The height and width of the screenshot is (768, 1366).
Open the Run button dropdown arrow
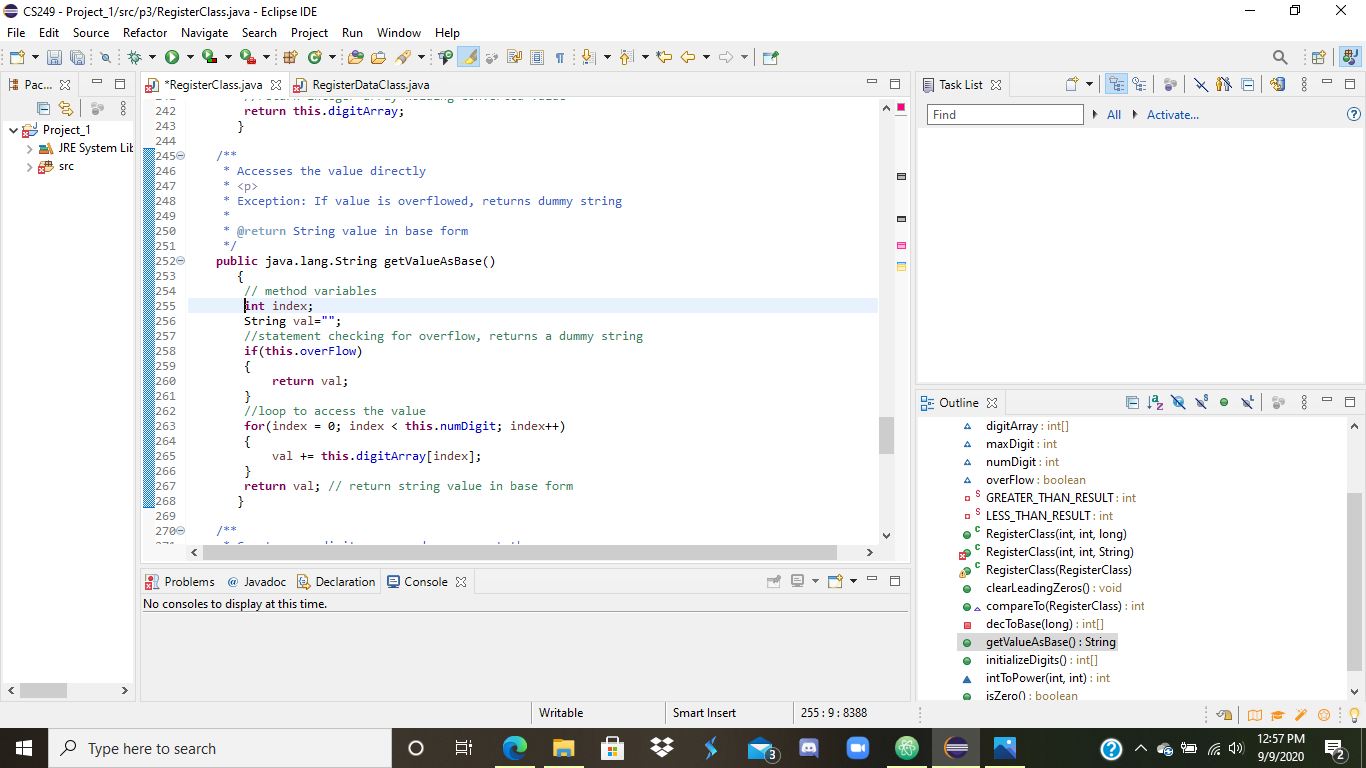pyautogui.click(x=189, y=58)
